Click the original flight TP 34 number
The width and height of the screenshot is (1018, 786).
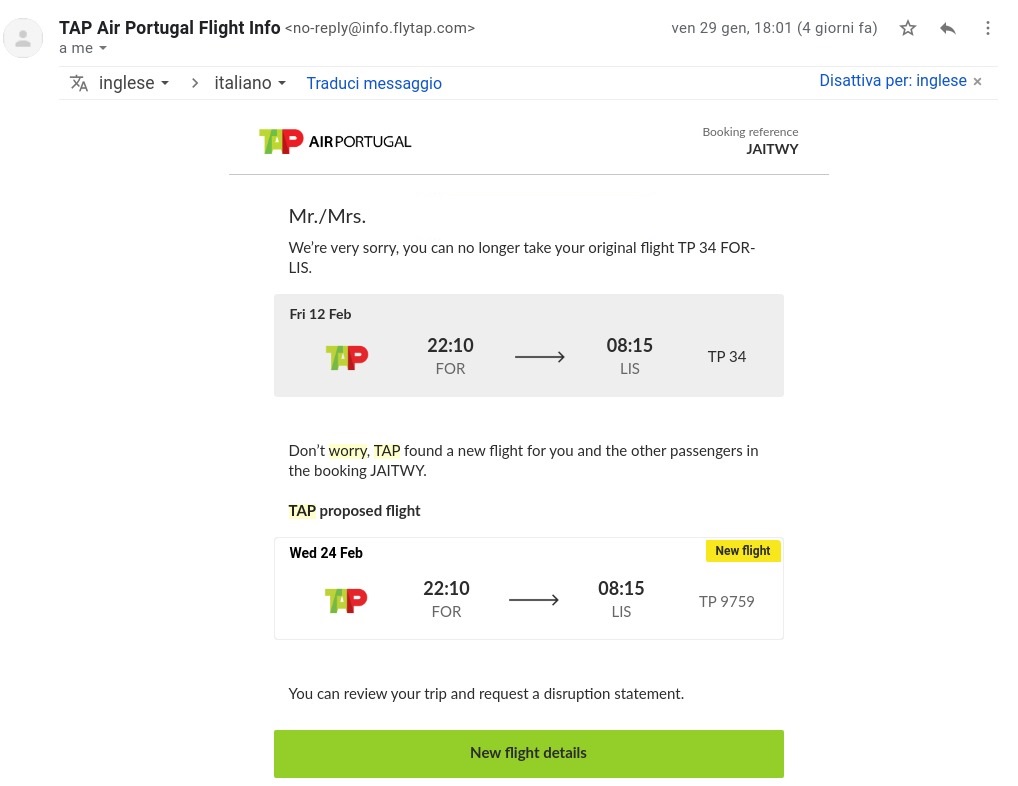(x=726, y=356)
